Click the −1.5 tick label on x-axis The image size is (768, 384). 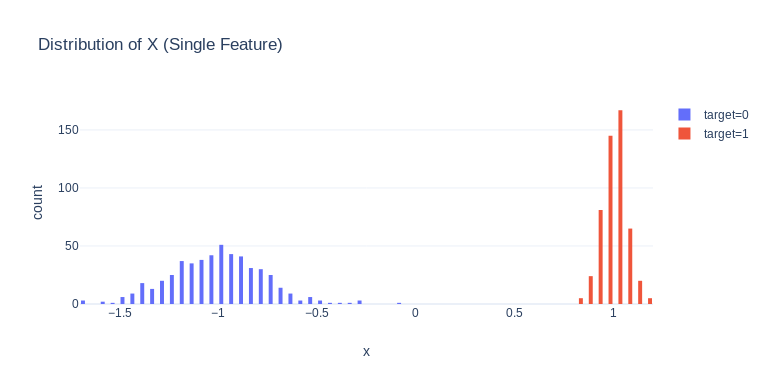point(119,313)
